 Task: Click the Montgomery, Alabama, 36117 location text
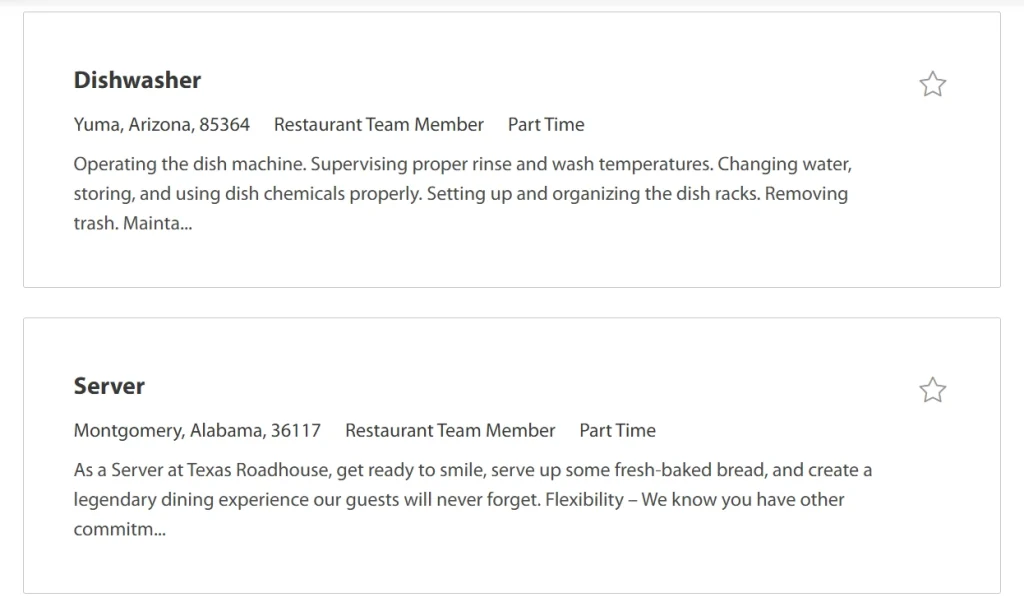pyautogui.click(x=196, y=430)
